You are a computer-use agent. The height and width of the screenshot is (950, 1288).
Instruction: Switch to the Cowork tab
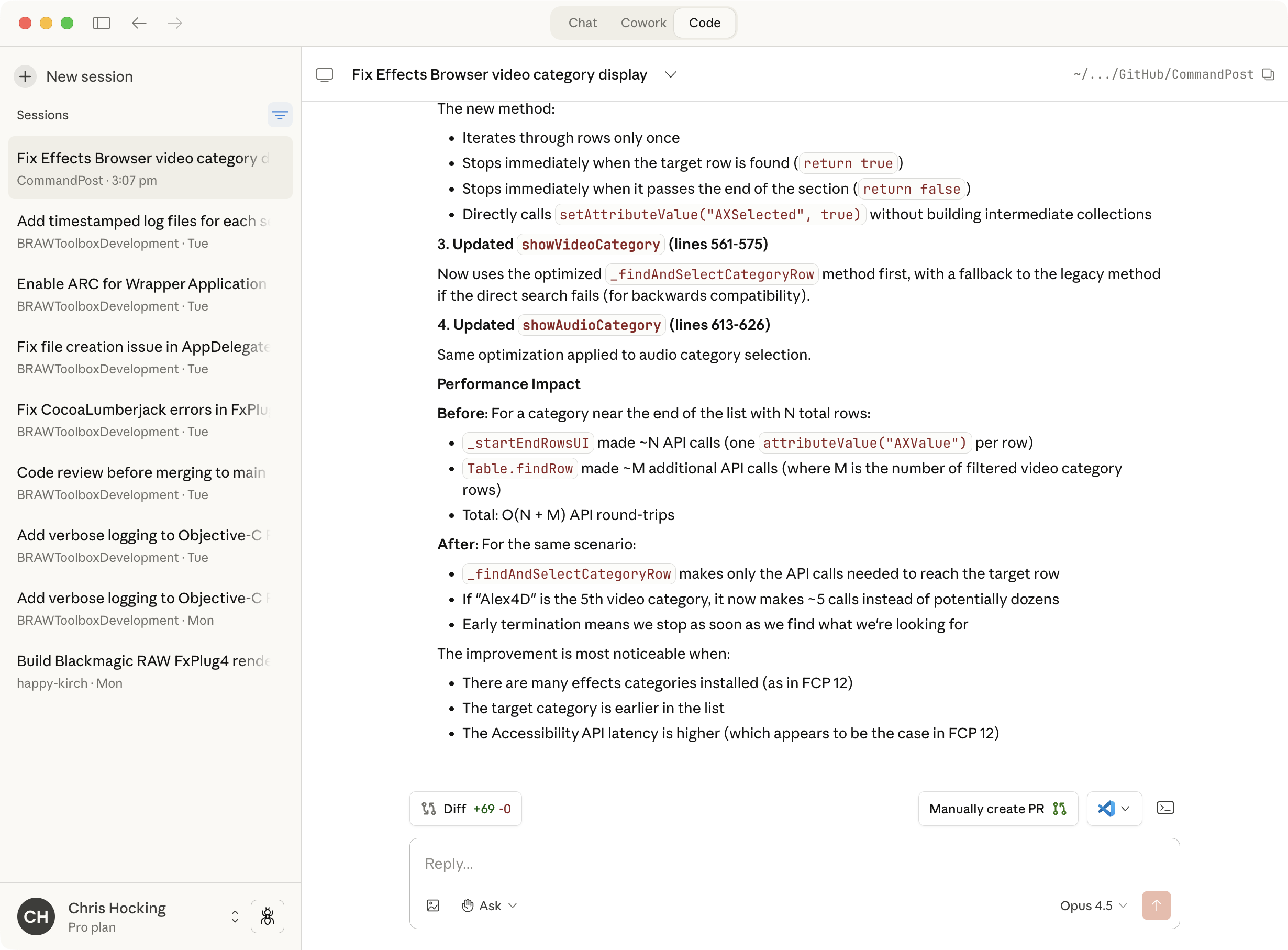point(643,23)
